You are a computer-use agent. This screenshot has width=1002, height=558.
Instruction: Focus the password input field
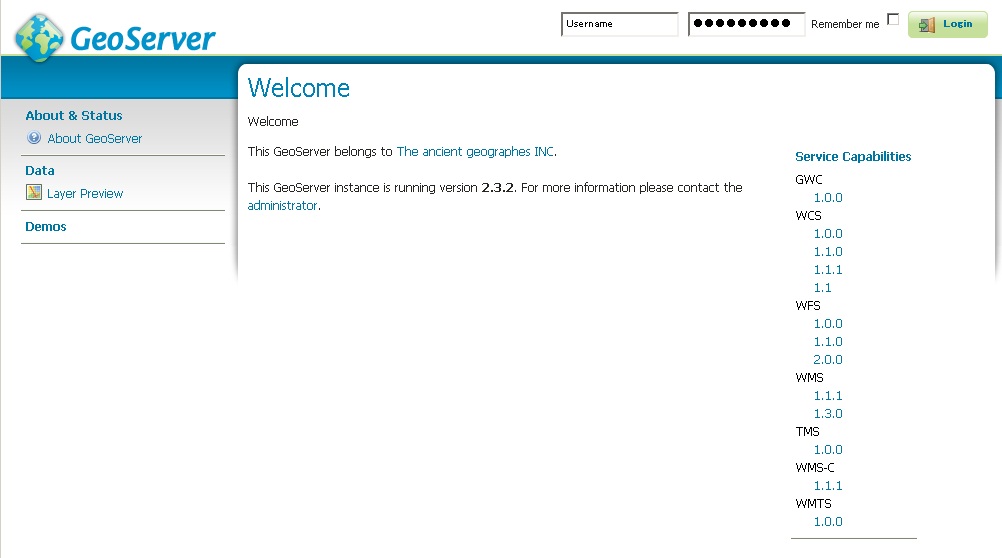746,24
